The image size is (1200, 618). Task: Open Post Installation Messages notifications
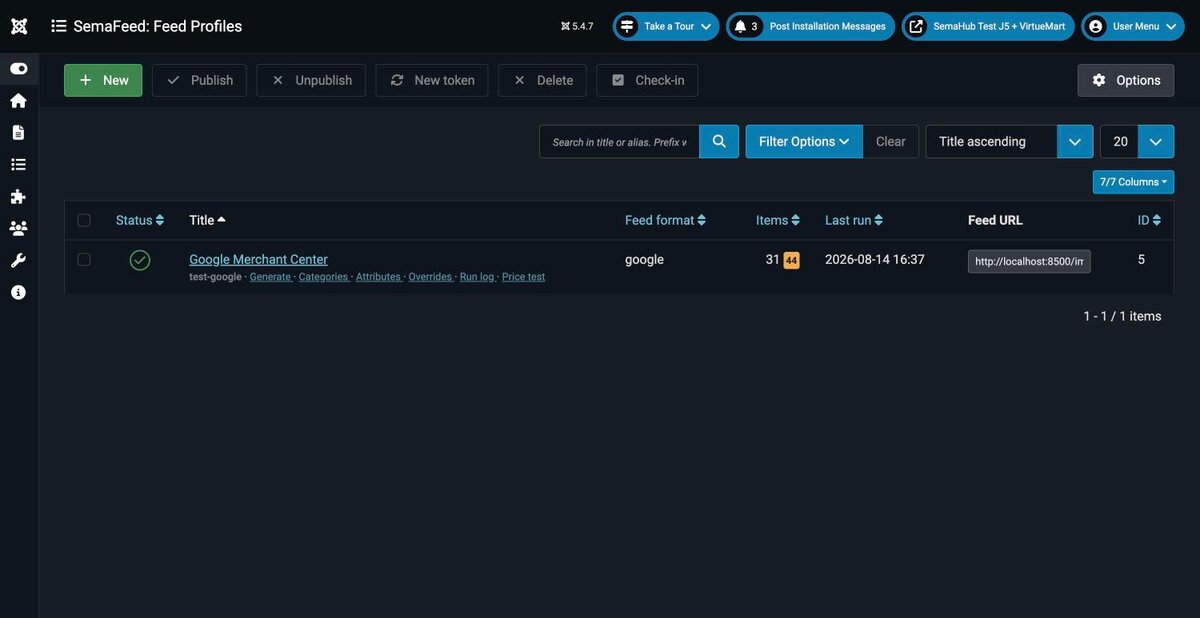pos(810,26)
